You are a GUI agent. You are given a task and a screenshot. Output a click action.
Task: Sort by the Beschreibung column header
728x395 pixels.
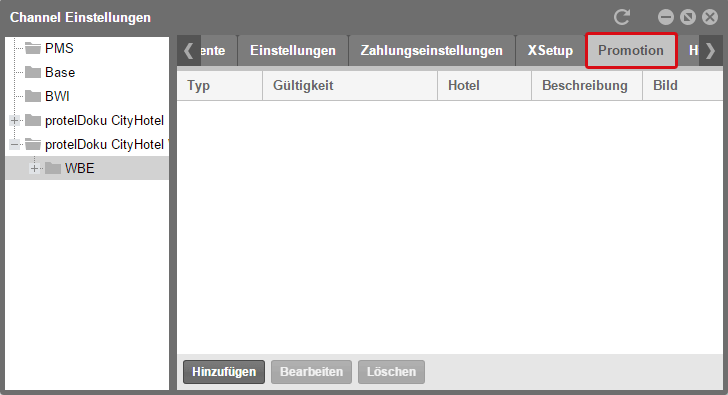pyautogui.click(x=587, y=85)
